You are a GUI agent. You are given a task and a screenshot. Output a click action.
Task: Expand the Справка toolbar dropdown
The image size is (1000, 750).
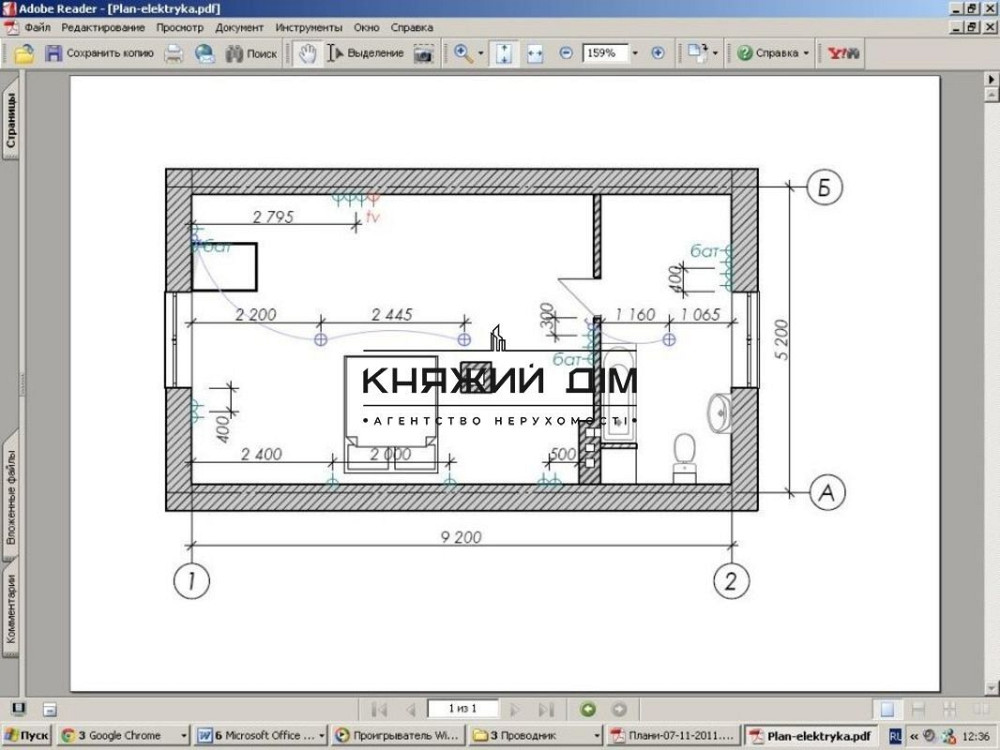[807, 53]
